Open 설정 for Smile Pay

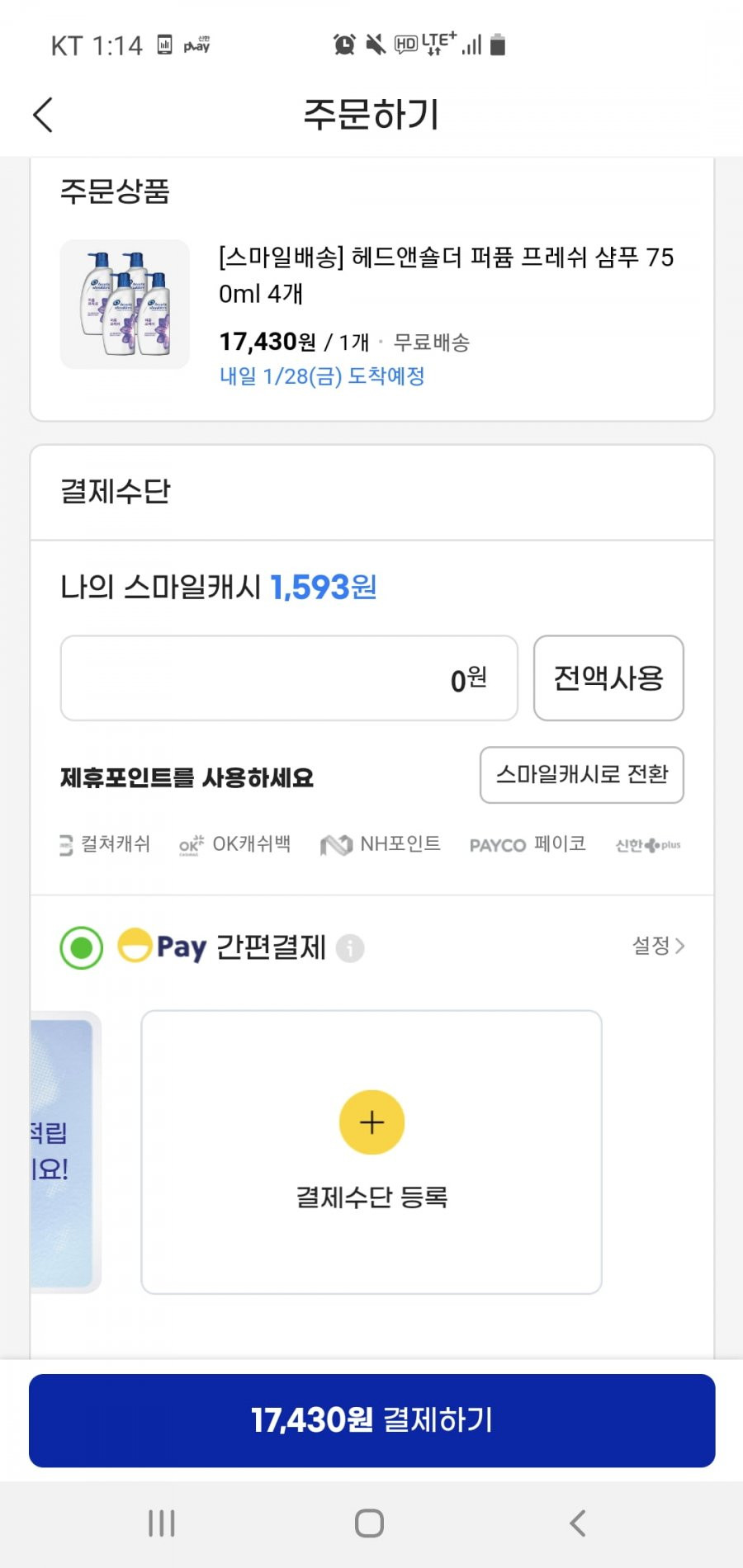pos(658,946)
